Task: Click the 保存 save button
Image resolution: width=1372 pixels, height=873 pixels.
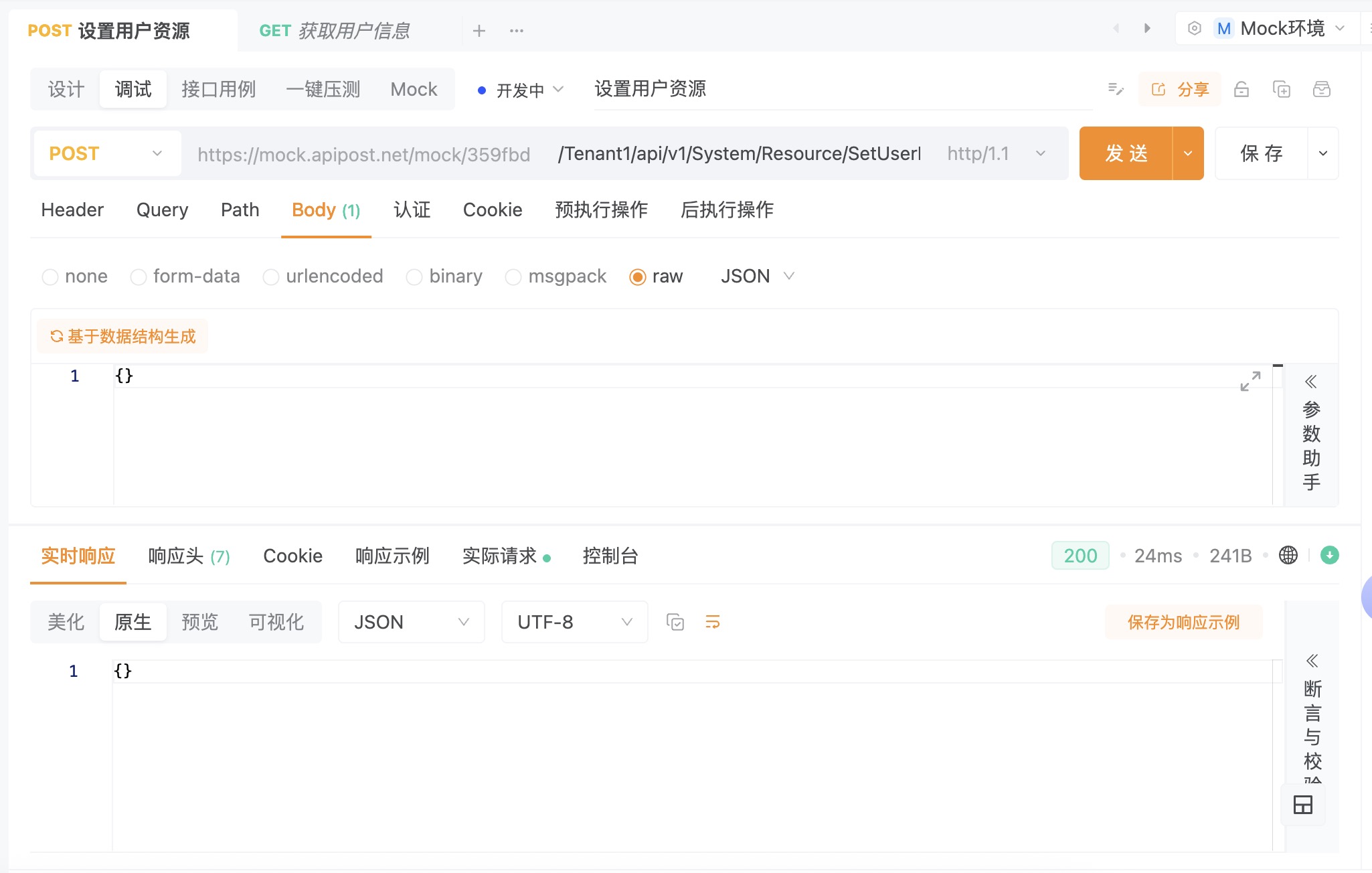Action: pos(1262,153)
